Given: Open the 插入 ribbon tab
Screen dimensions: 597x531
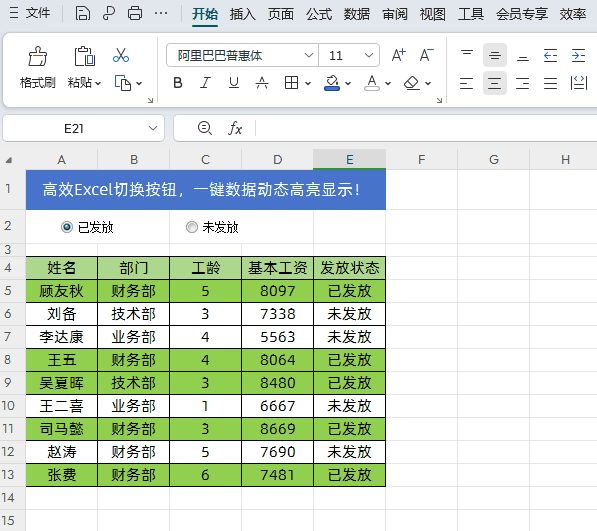Looking at the screenshot, I should [x=243, y=14].
